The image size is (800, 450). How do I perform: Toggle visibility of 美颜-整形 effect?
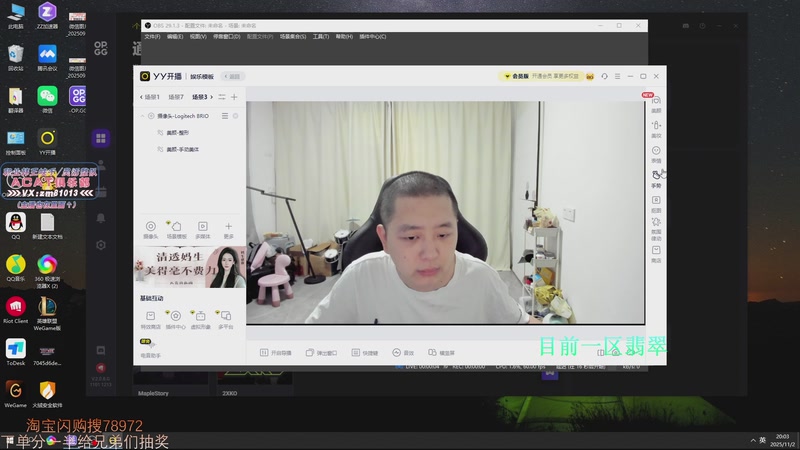(x=160, y=133)
